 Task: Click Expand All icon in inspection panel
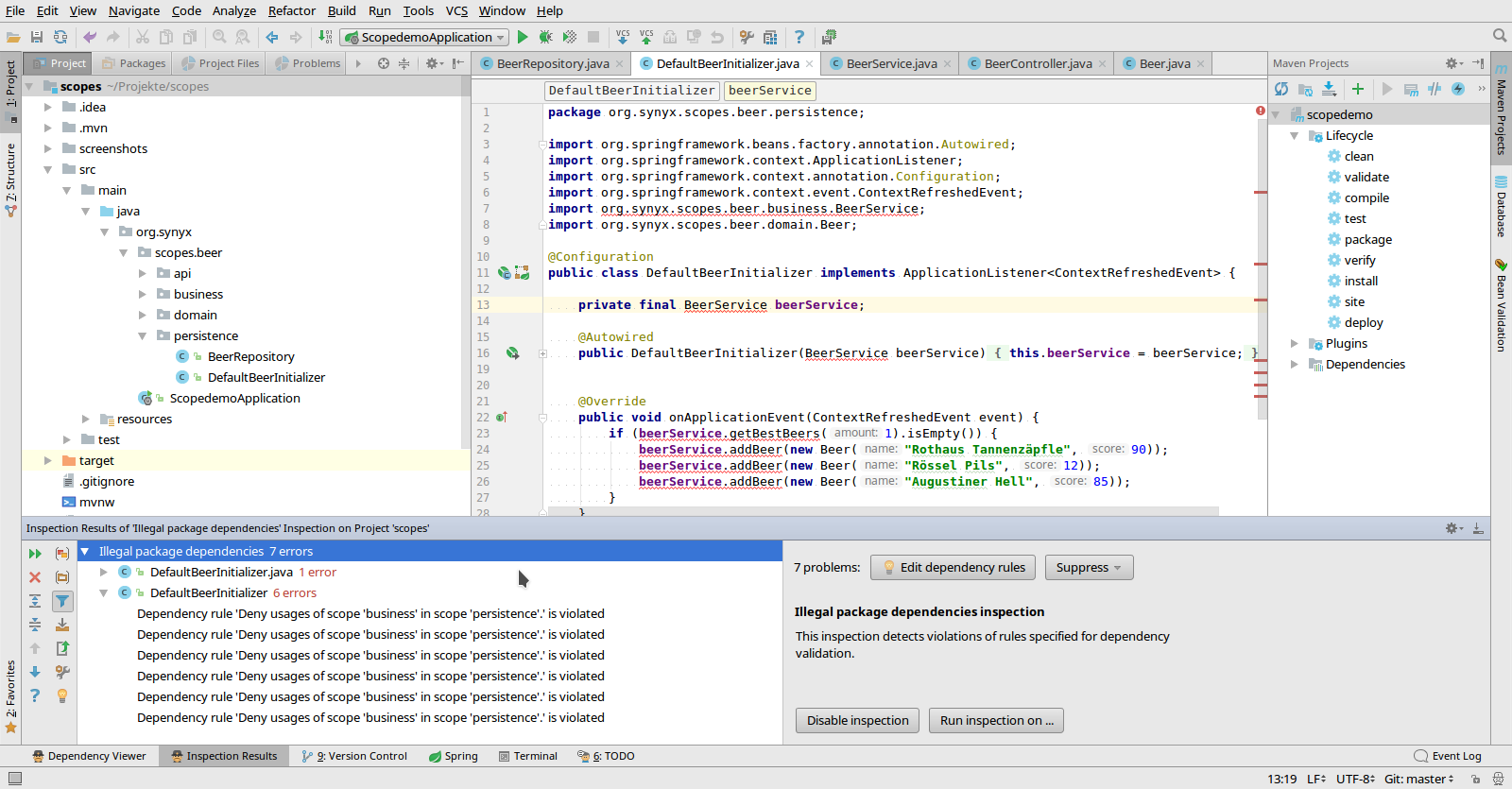tap(35, 601)
